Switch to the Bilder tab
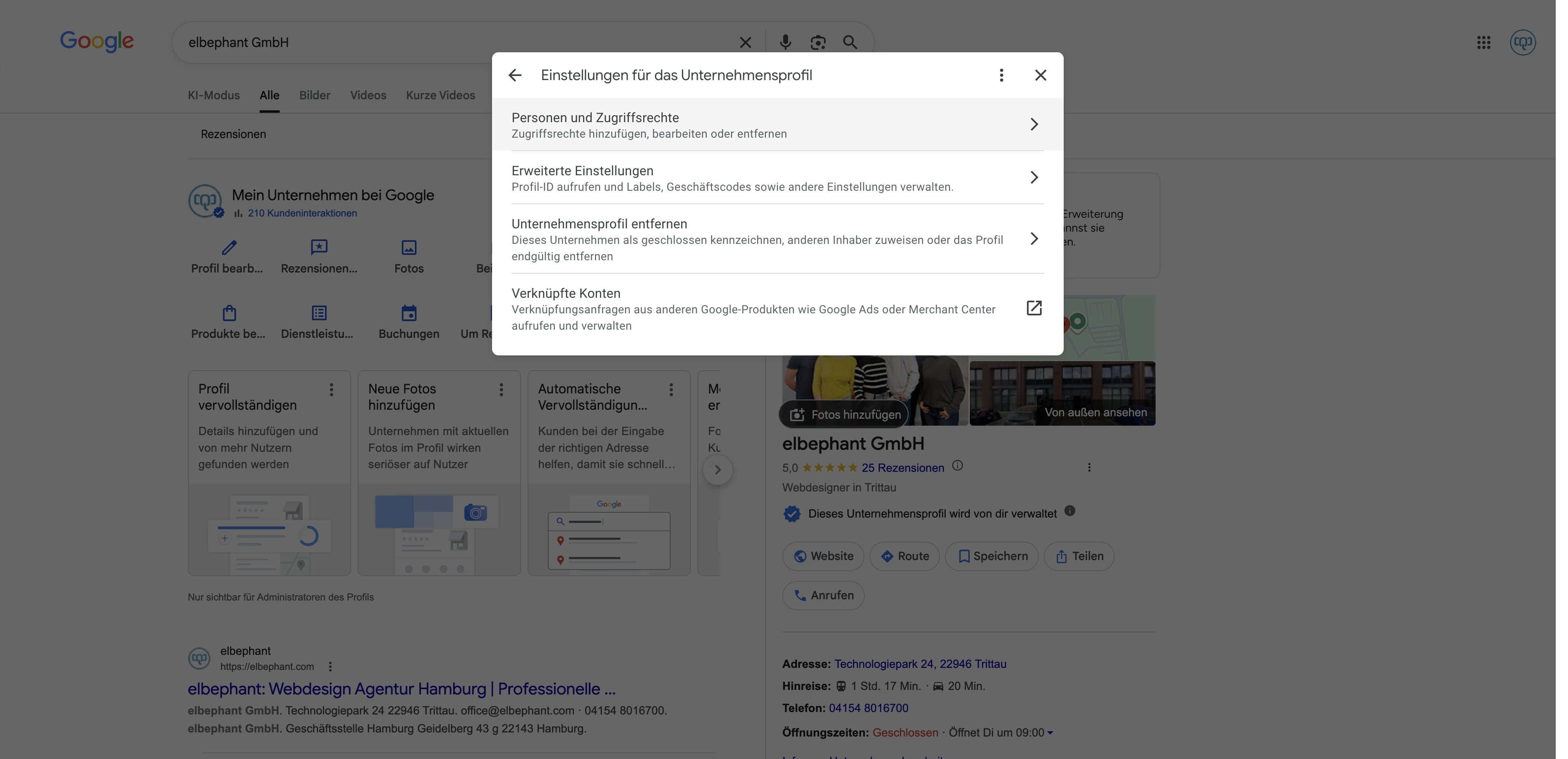 (x=315, y=95)
